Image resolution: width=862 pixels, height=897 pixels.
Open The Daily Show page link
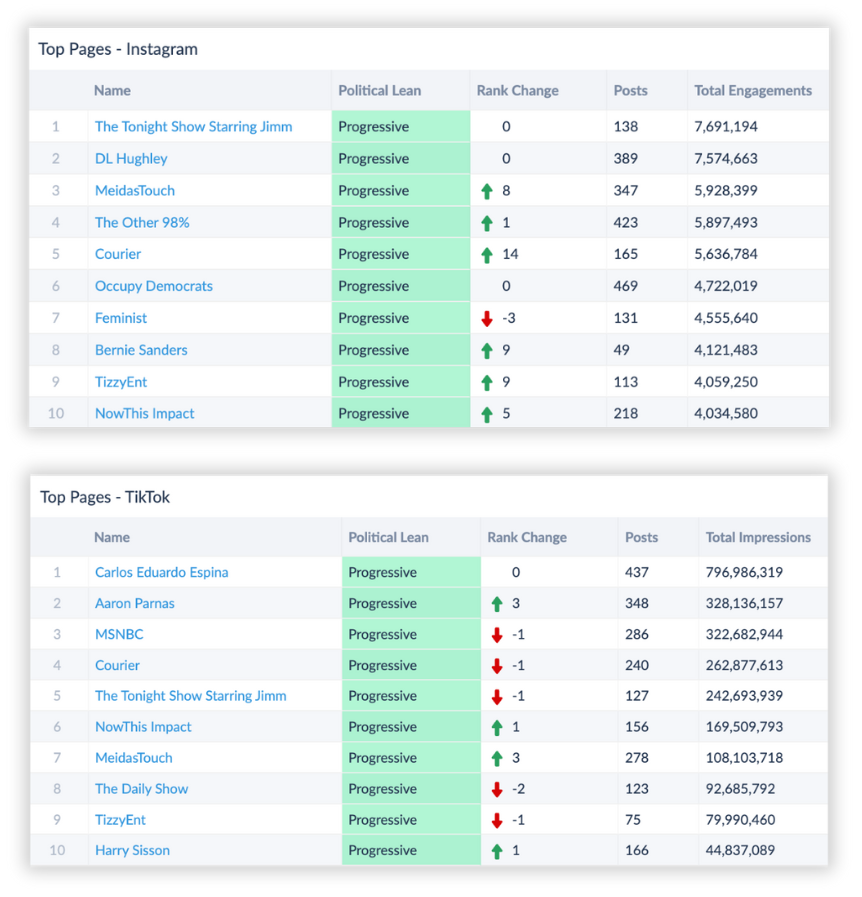[x=141, y=789]
